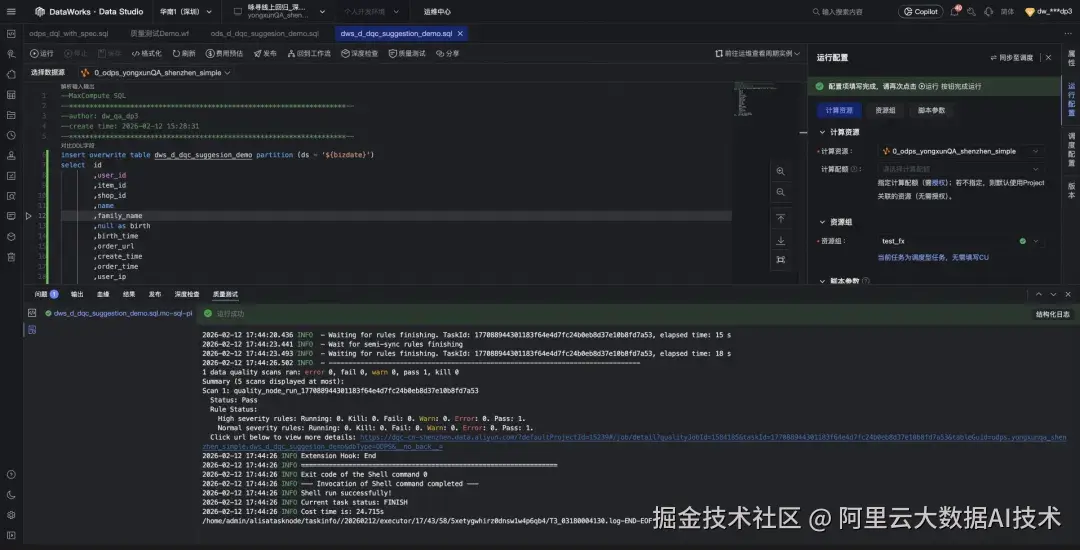
Task: Open the 计算配额 quota dropdown
Action: 961,169
